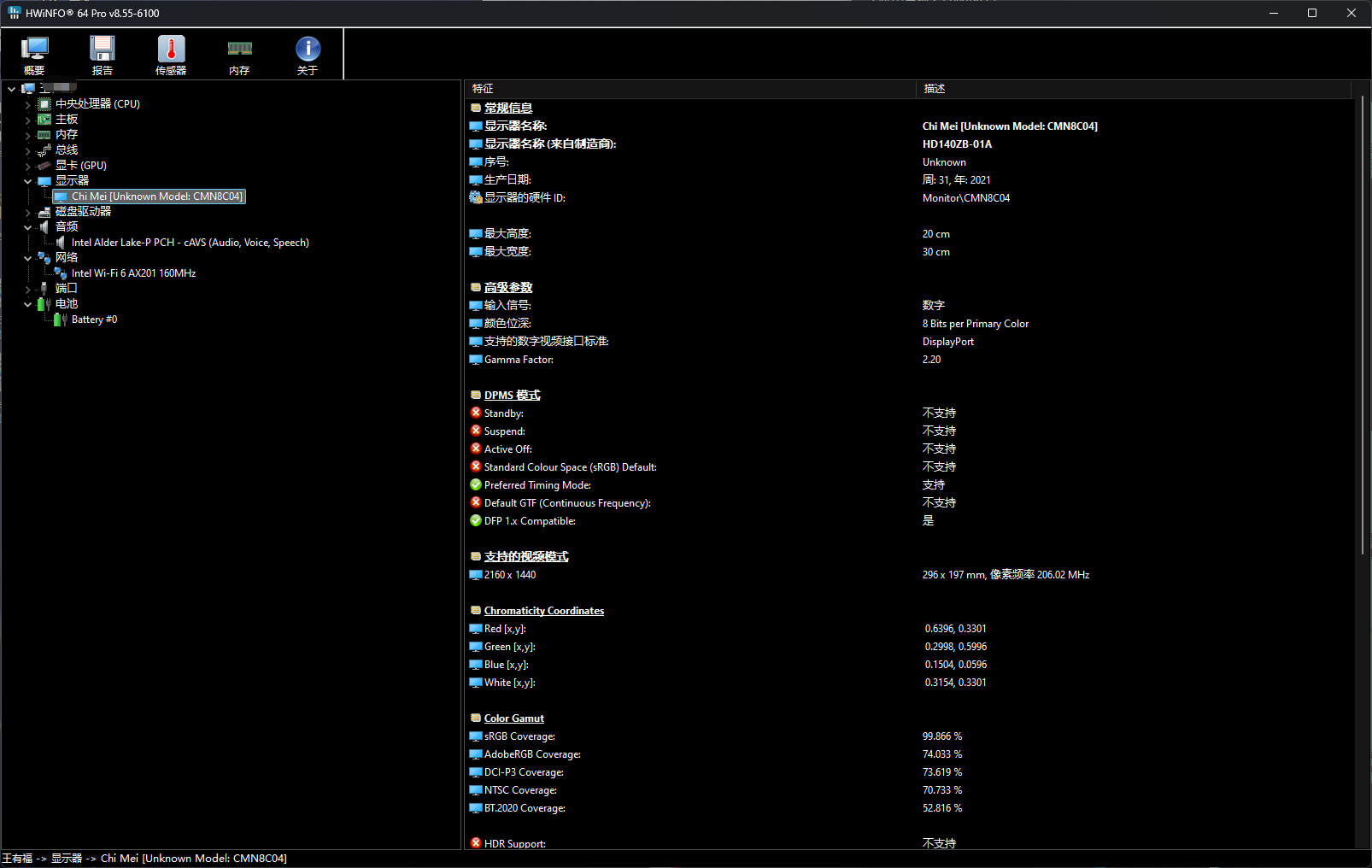Select the 音频 speaker icon in tree
This screenshot has width=1372, height=868.
tap(44, 227)
